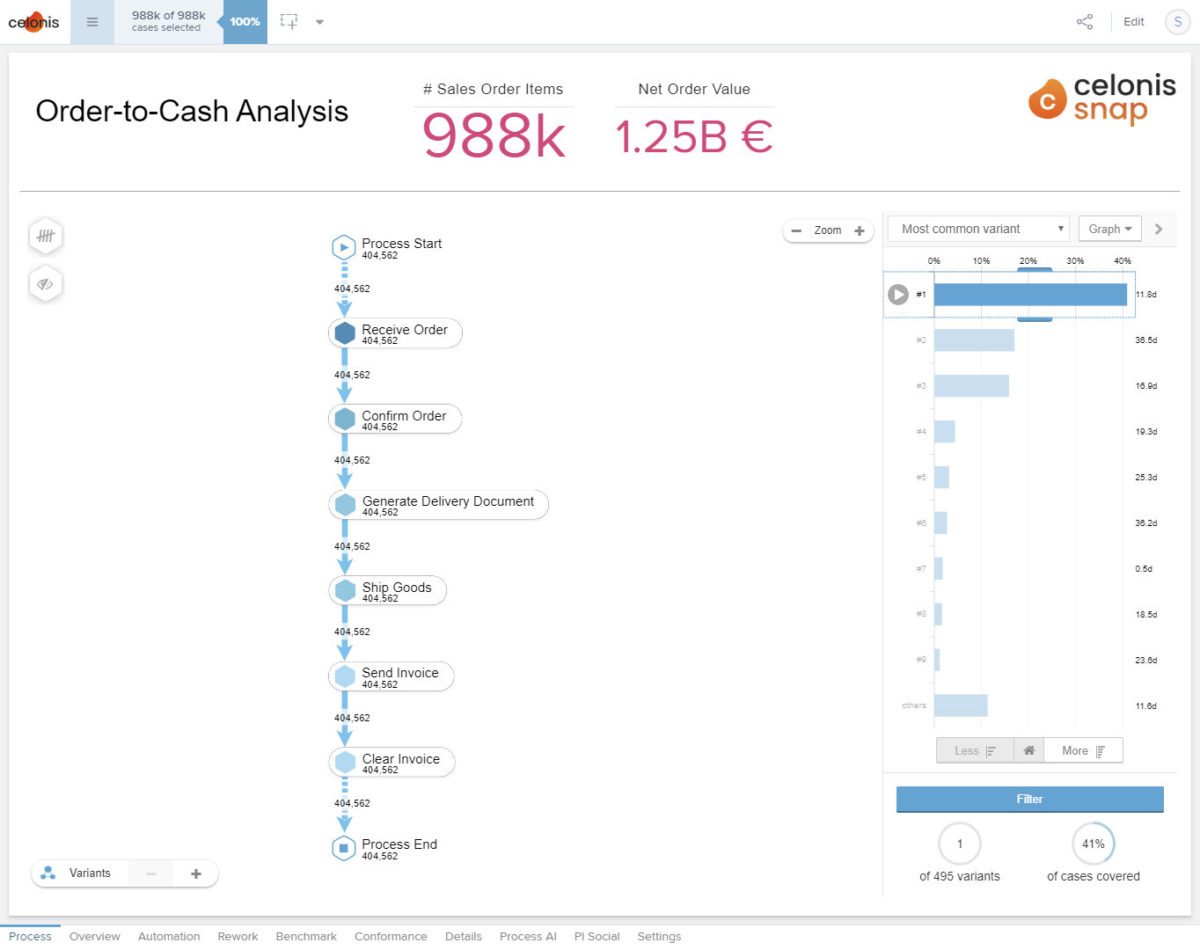Click the Edit link in the top right
The height and width of the screenshot is (950, 1200).
(x=1133, y=21)
